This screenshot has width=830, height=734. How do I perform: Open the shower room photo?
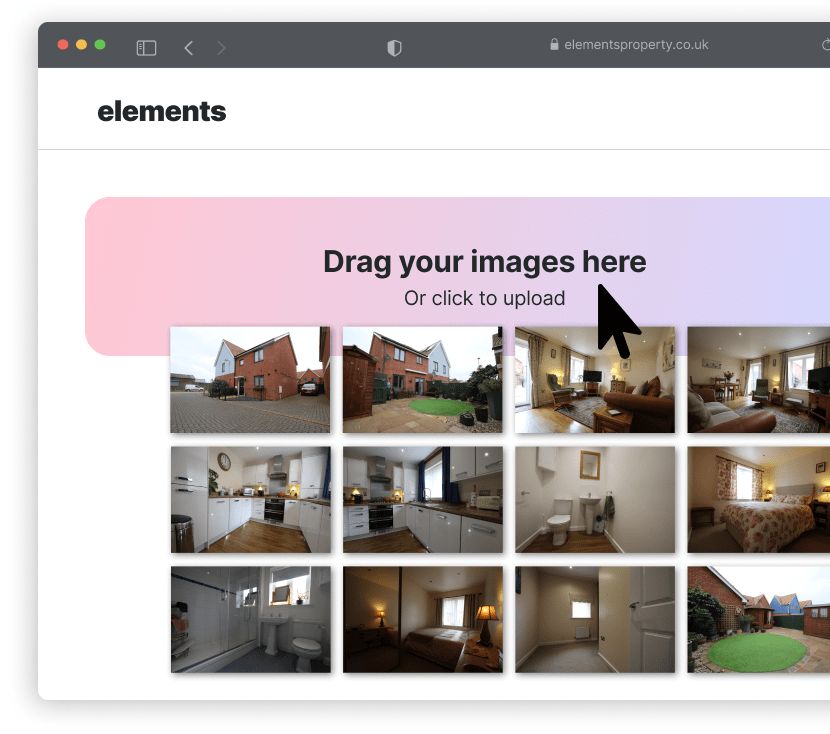250,620
